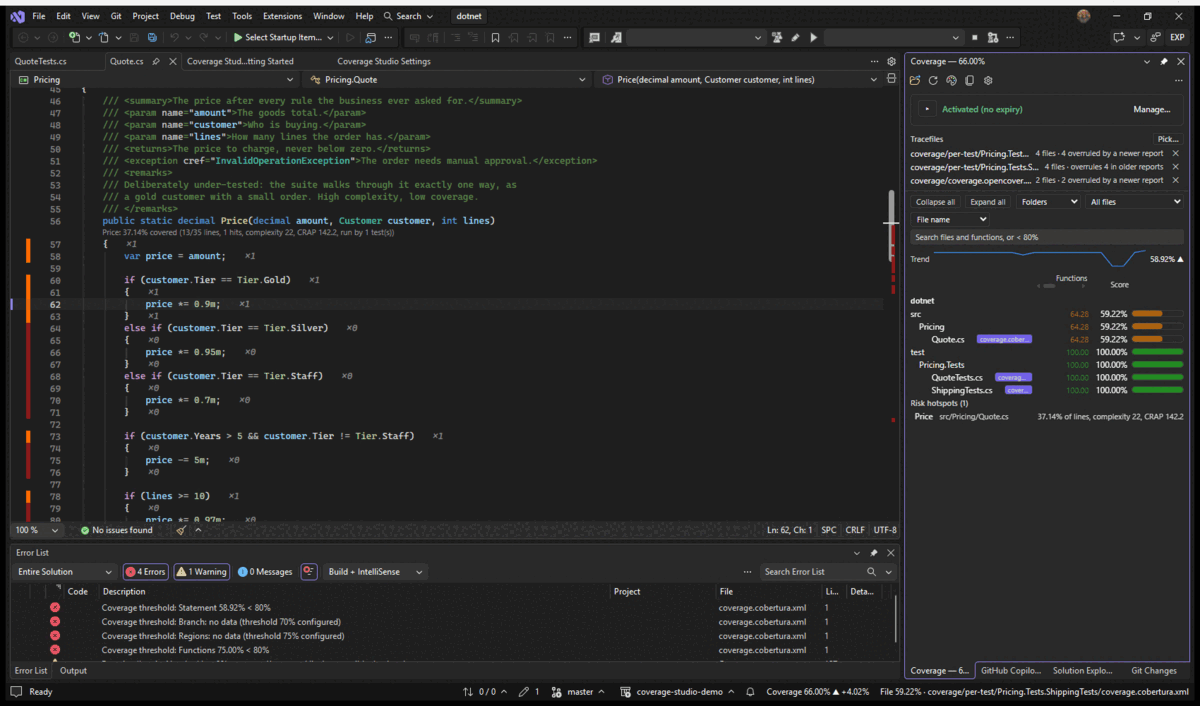Open Coverage panel settings gear
Viewport: 1200px width, 706px height.
pyautogui.click(x=987, y=81)
